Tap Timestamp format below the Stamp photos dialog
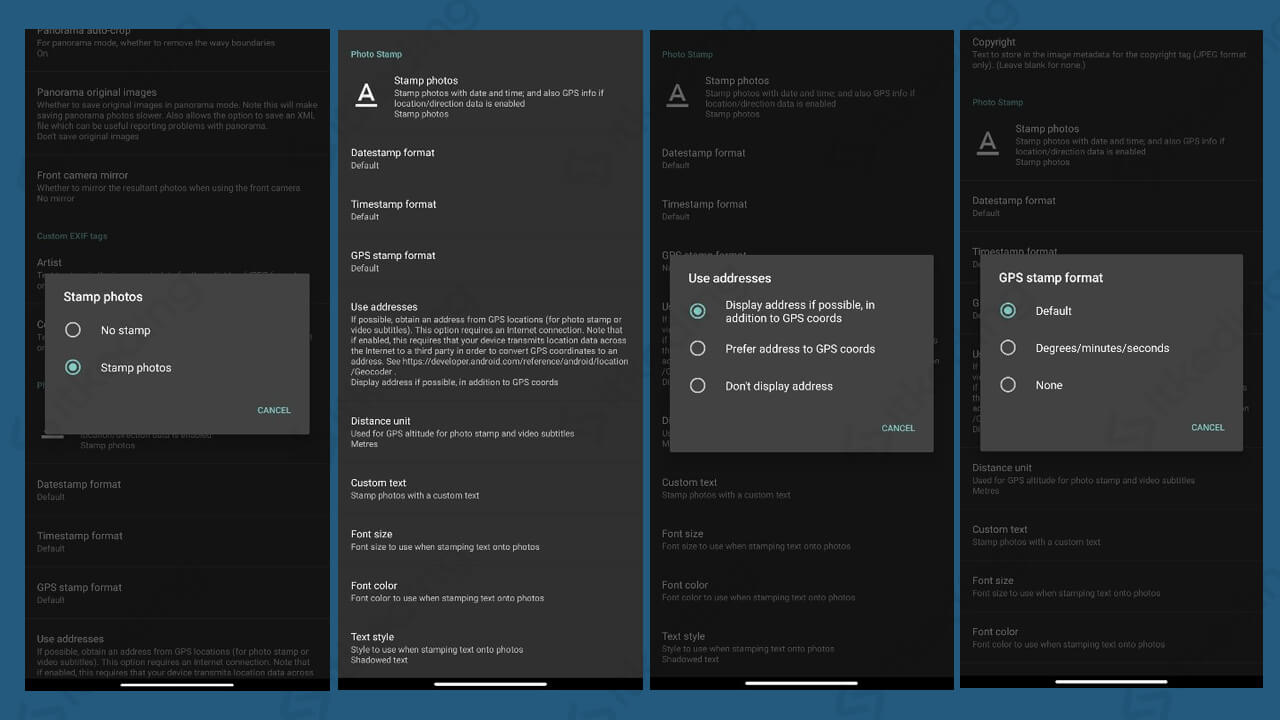Viewport: 1280px width, 720px height. pos(177,541)
